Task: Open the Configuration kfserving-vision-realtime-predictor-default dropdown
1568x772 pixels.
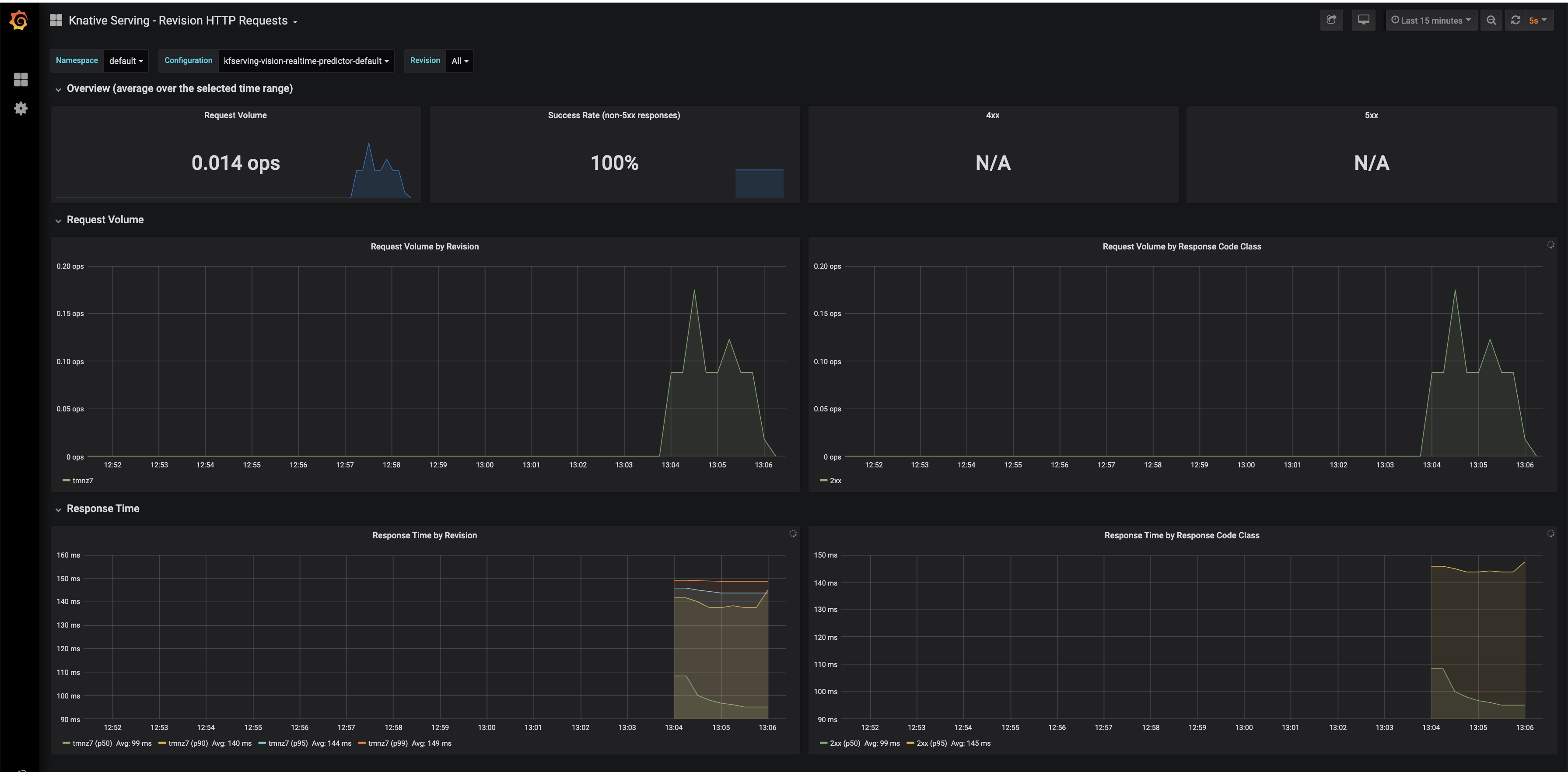Action: tap(305, 60)
